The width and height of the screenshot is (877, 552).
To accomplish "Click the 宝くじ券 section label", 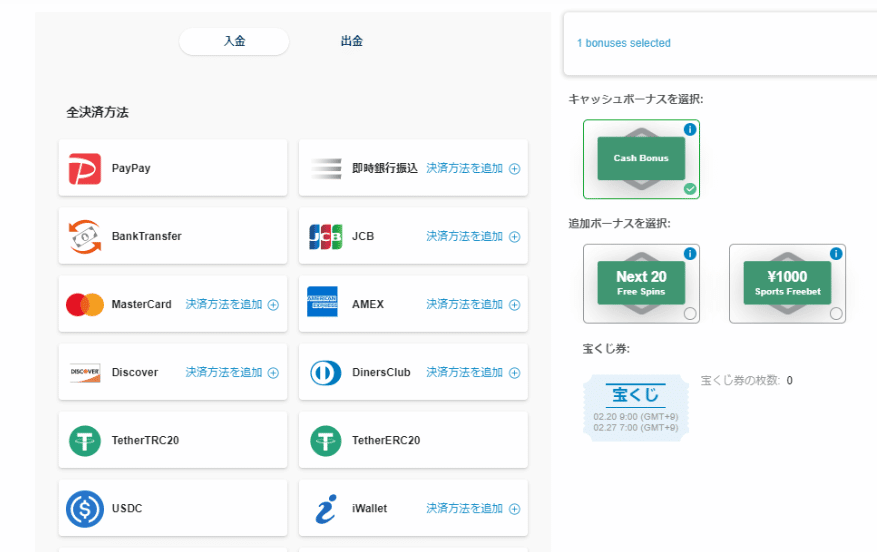I will click(x=606, y=349).
